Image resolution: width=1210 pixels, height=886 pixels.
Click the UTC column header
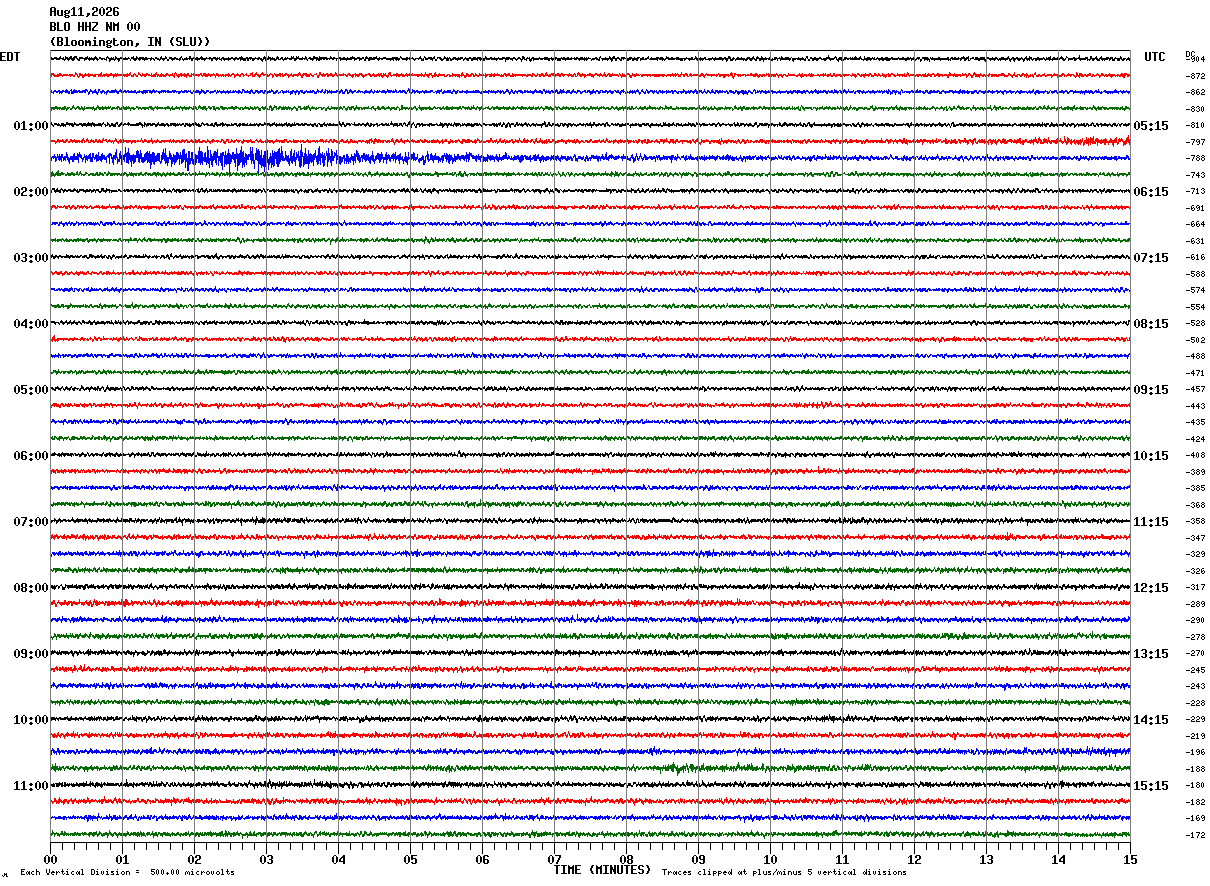pos(1155,57)
